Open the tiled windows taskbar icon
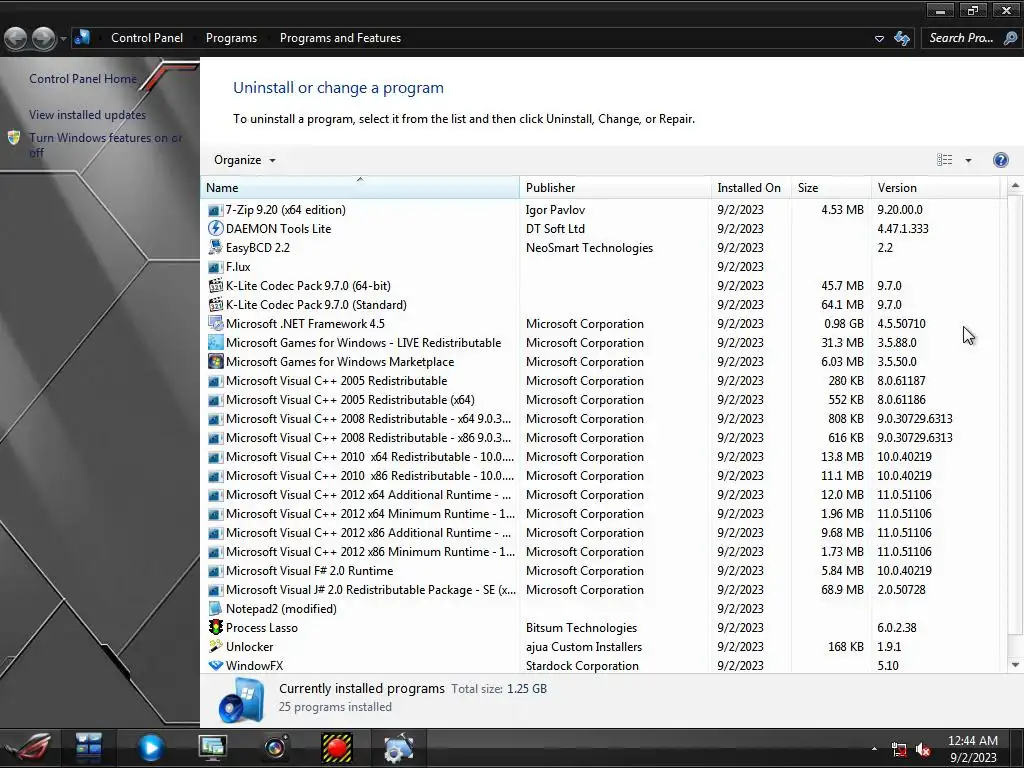Screen dimensions: 1024x768 88,748
